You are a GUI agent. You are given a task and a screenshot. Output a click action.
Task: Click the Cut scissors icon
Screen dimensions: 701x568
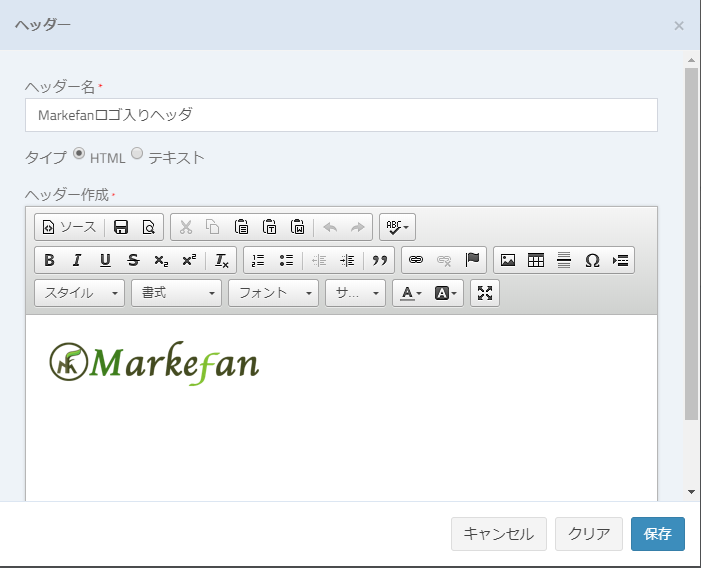point(186,227)
